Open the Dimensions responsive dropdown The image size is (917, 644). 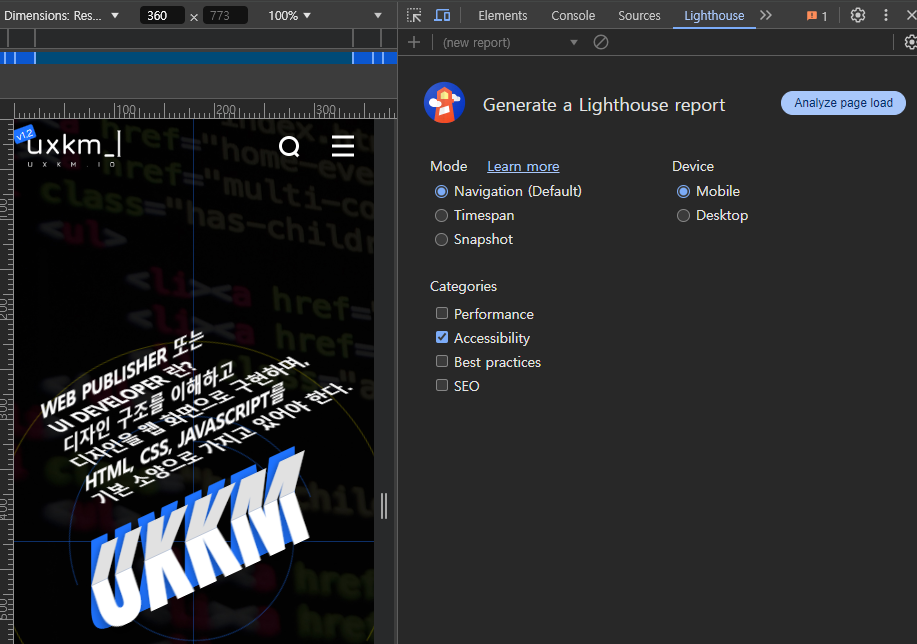(62, 15)
